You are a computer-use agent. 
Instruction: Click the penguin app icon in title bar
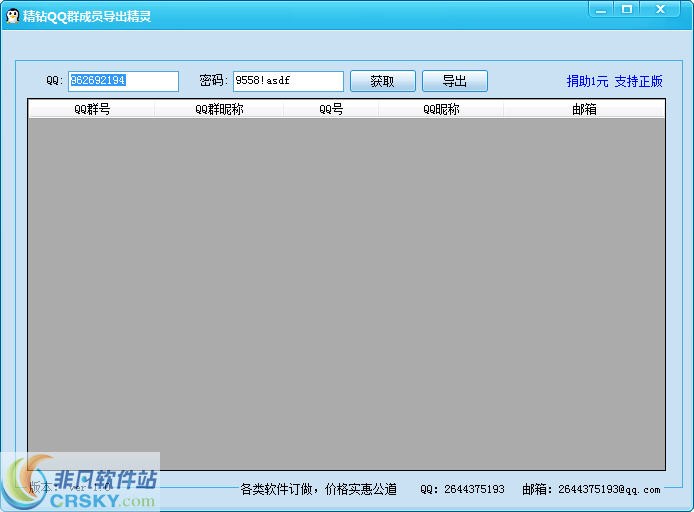pos(13,16)
